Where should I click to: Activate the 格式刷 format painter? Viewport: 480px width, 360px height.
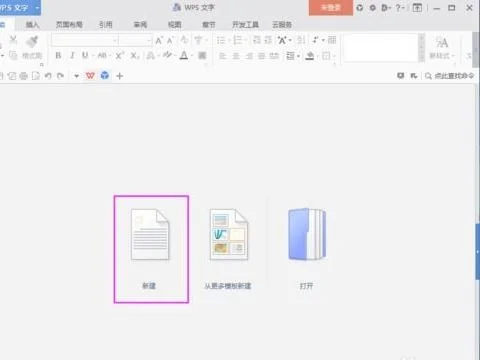pos(32,48)
